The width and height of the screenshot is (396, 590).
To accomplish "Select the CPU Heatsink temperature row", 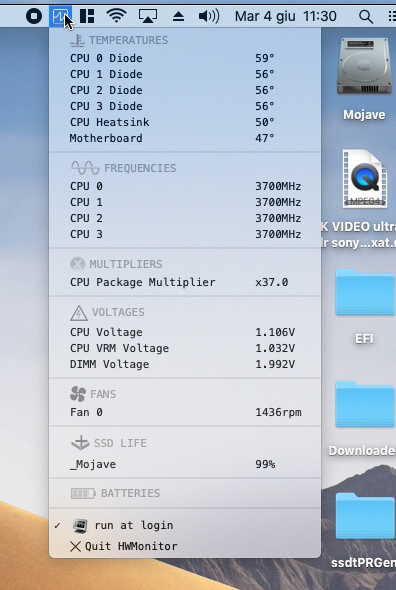I will click(x=185, y=122).
